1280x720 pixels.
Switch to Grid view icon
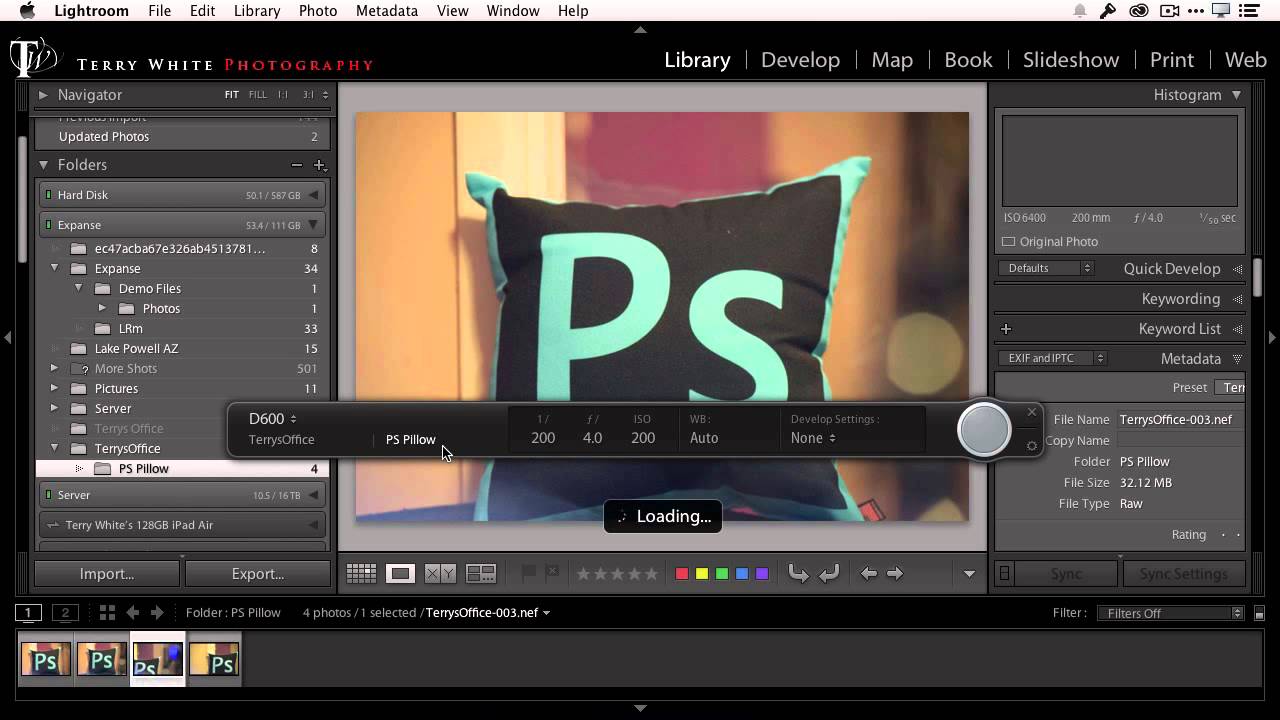coord(361,573)
